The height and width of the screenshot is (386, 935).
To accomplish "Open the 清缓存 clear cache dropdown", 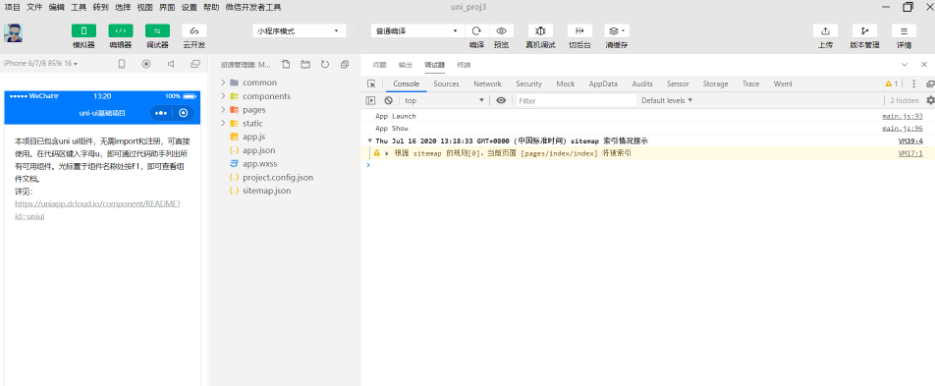I will [617, 31].
